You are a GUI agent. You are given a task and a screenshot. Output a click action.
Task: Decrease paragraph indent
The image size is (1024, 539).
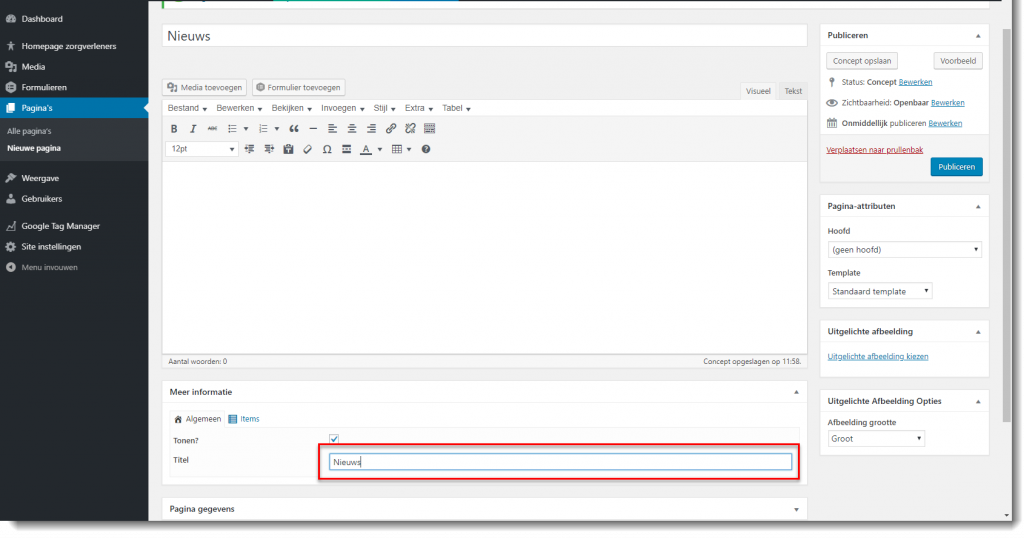[x=249, y=150]
